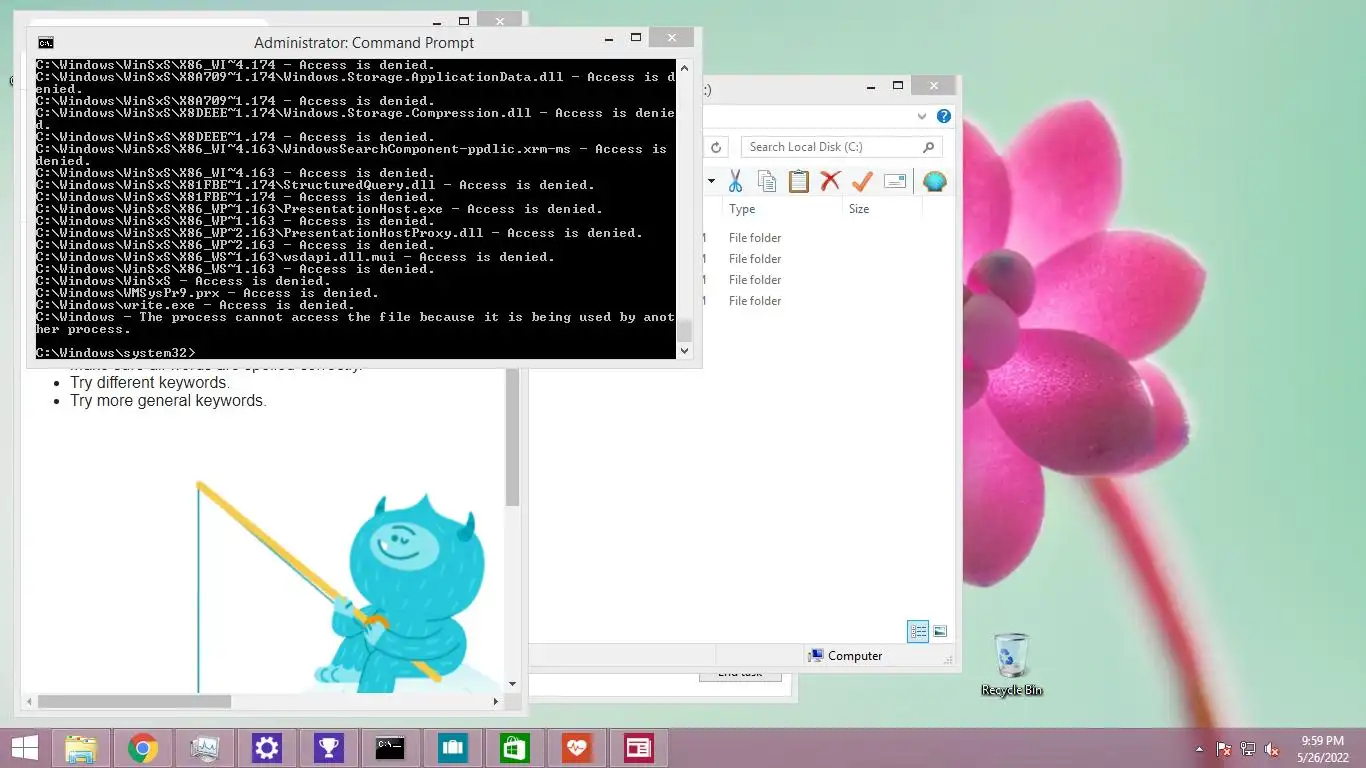The height and width of the screenshot is (768, 1366).
Task: Open the Travel suitcase app on taskbar
Action: (453, 748)
